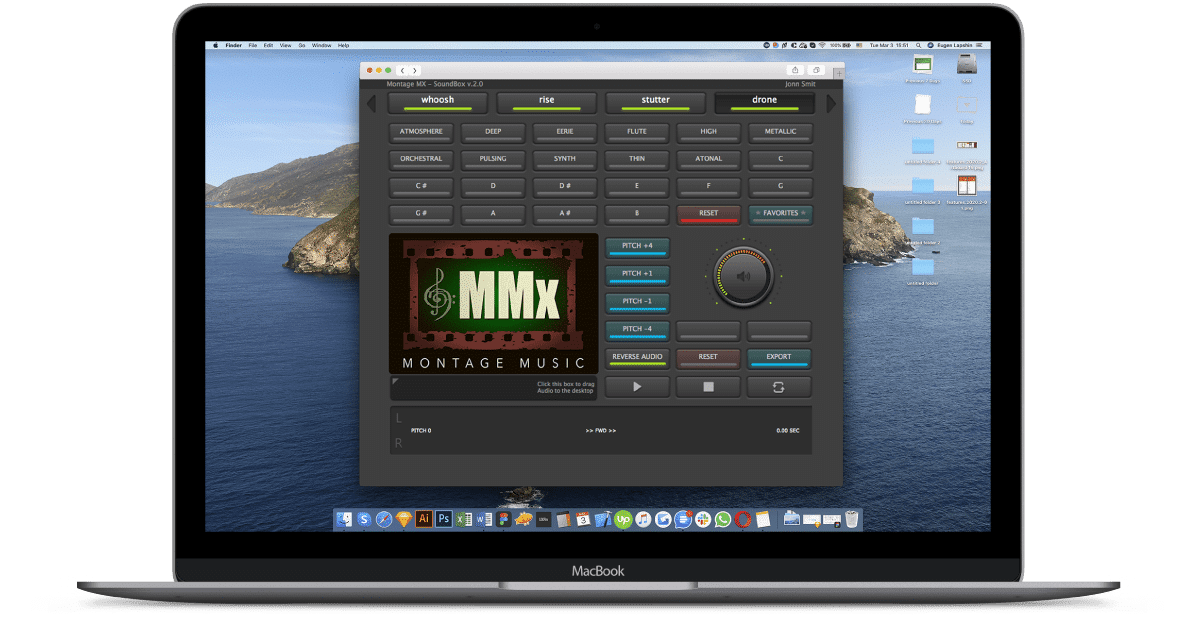
Task: Toggle REVERSE AUDIO
Action: 637,358
